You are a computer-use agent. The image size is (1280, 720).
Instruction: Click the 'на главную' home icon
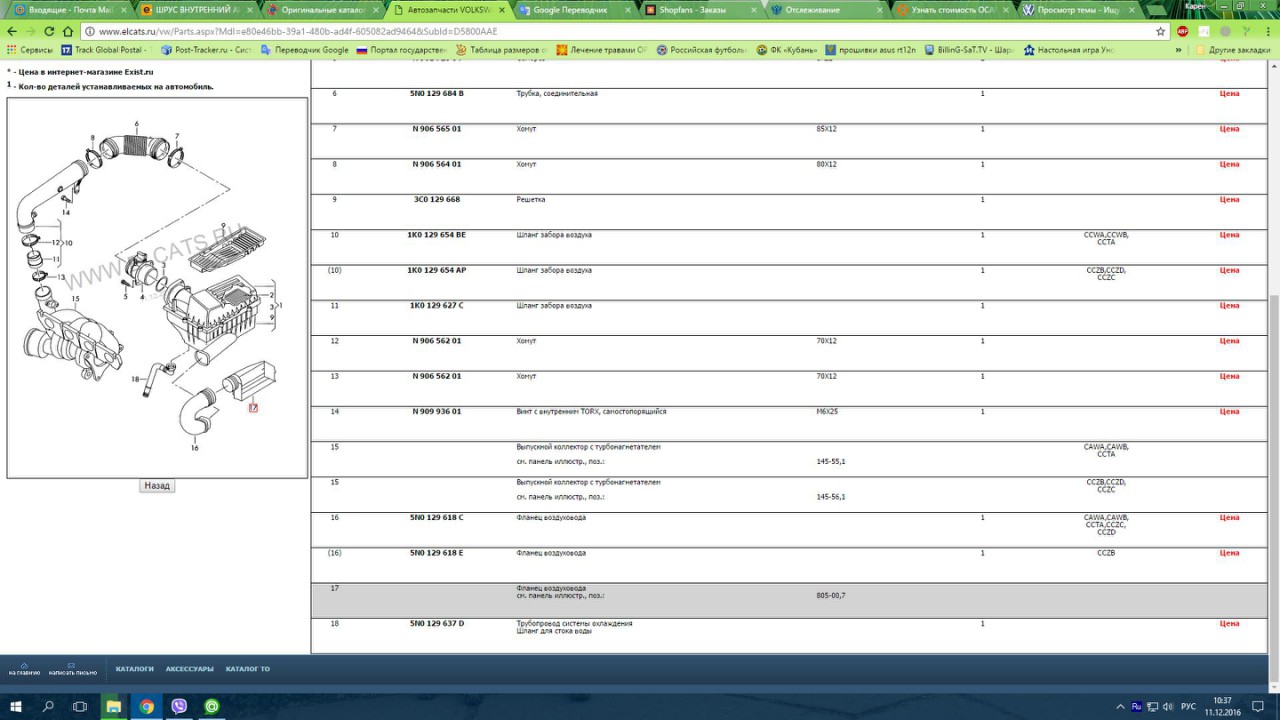24,669
